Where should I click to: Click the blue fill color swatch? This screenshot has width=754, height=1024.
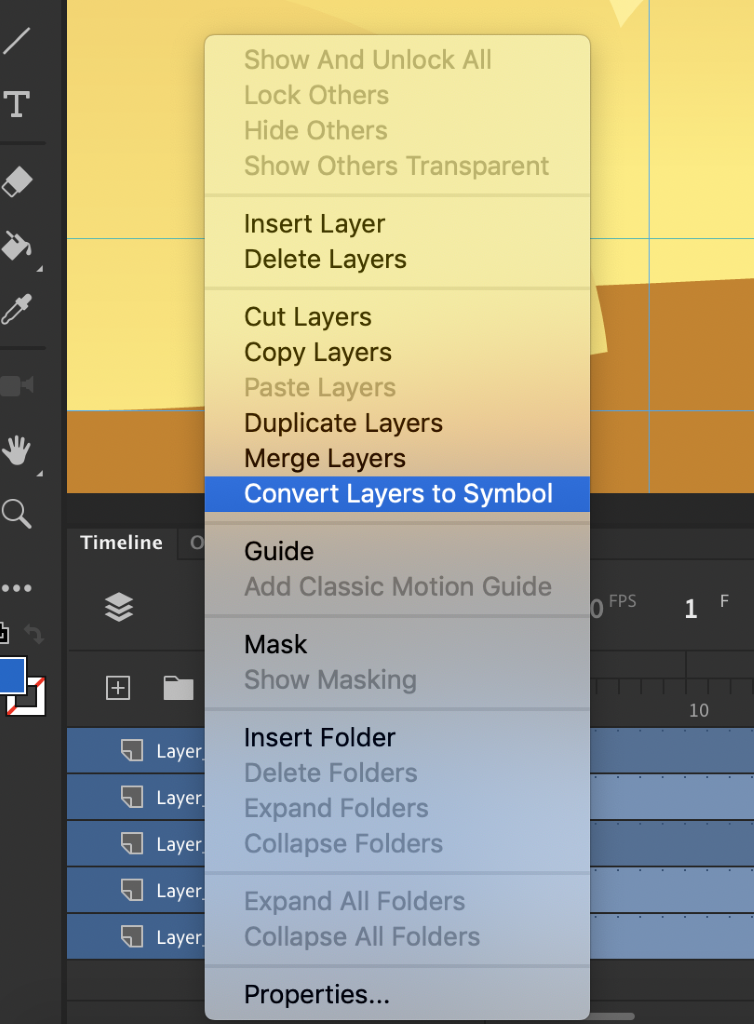pyautogui.click(x=12, y=675)
